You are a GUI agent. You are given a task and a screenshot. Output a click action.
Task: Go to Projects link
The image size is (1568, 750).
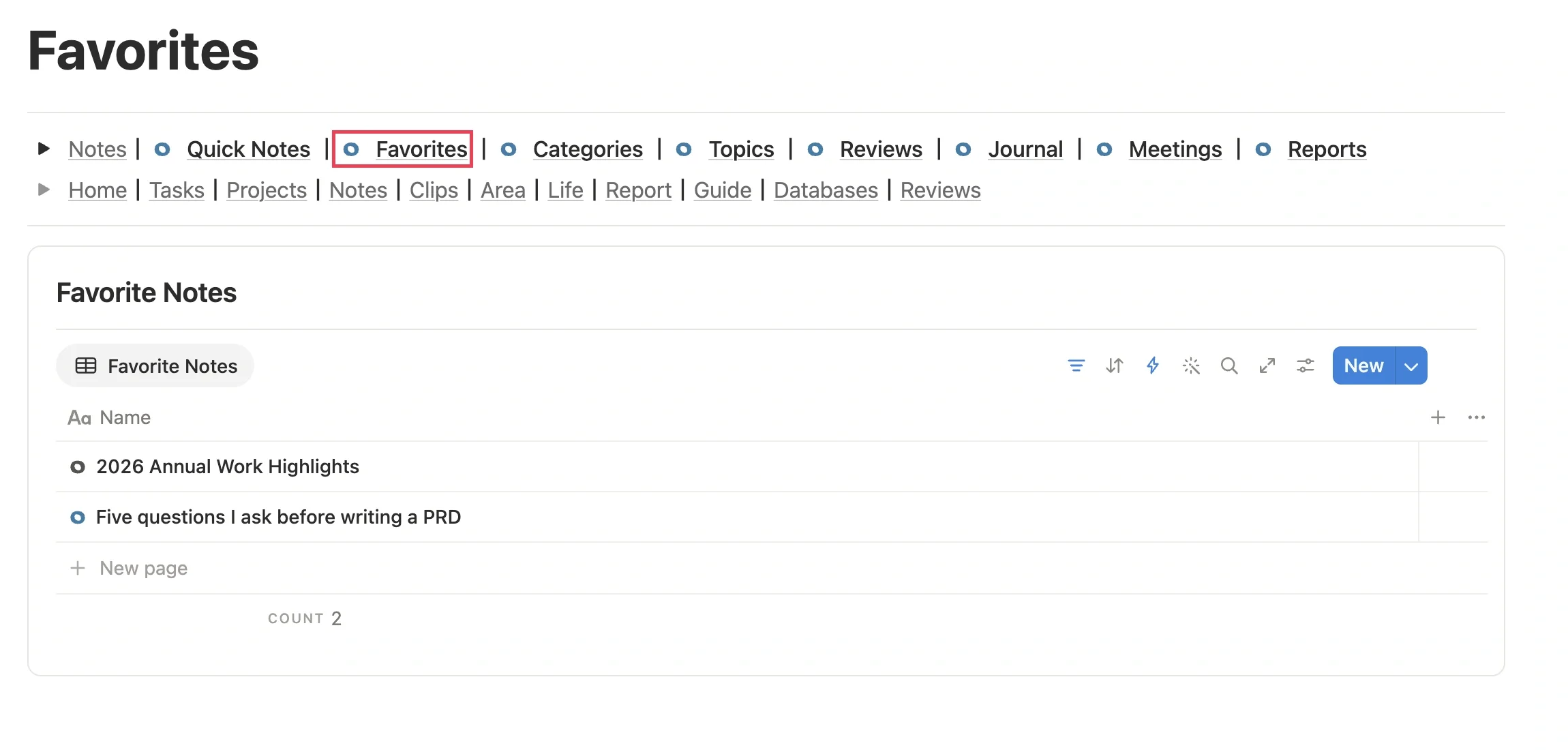267,190
